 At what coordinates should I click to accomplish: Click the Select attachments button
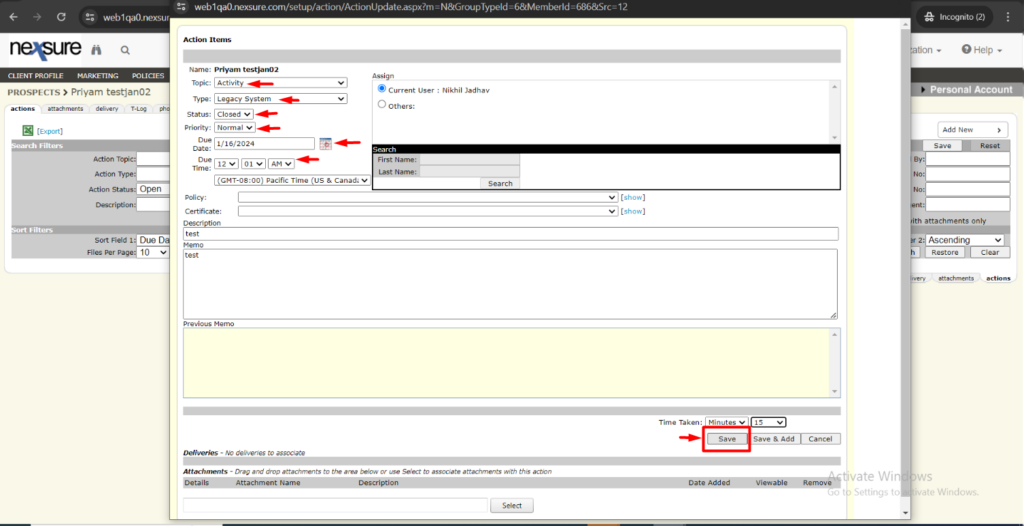(511, 505)
